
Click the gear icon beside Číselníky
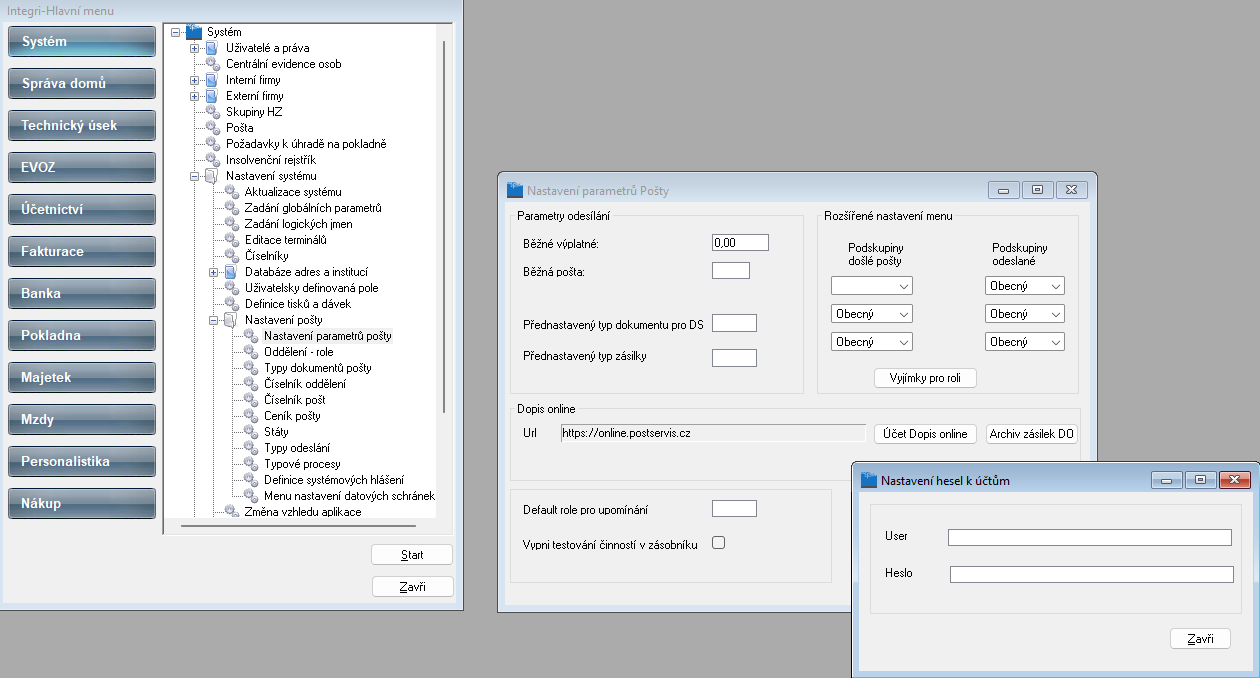click(x=231, y=256)
